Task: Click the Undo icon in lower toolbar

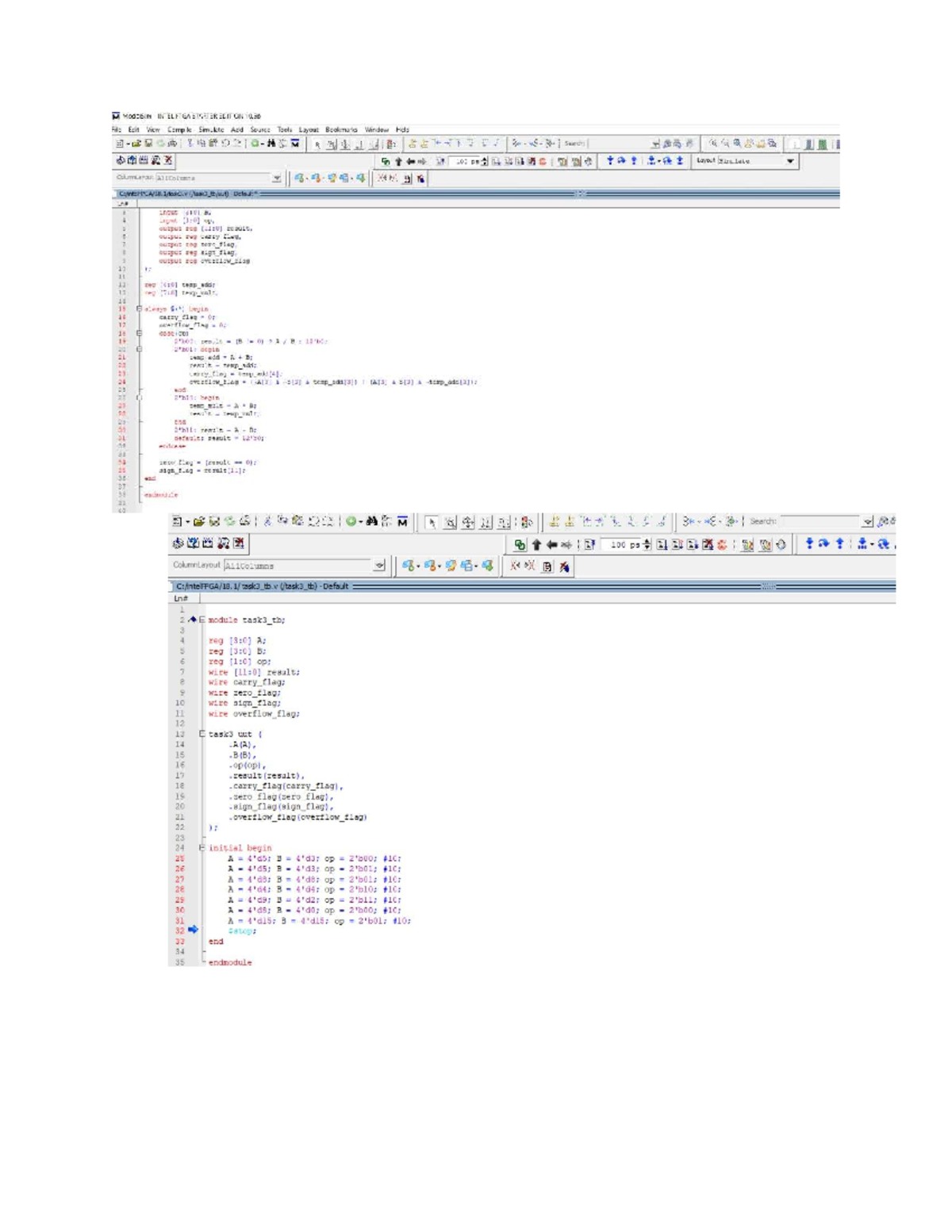Action: (313, 522)
